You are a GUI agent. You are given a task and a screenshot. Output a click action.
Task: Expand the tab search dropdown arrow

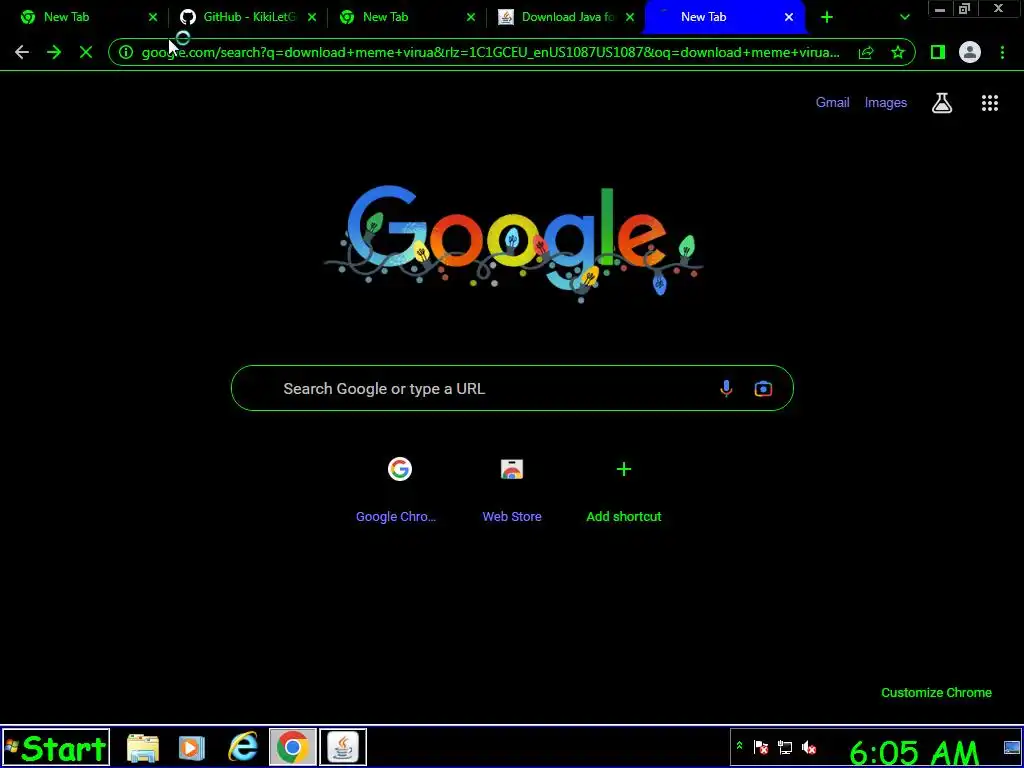[904, 17]
